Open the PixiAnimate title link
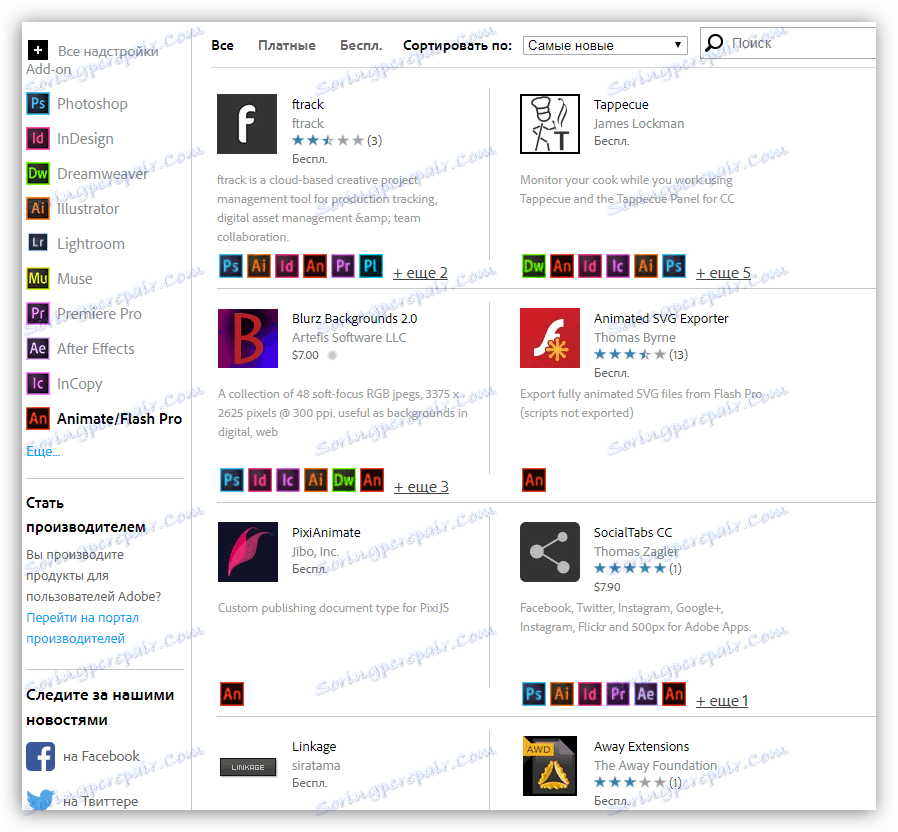This screenshot has height=832, width=898. pos(326,533)
